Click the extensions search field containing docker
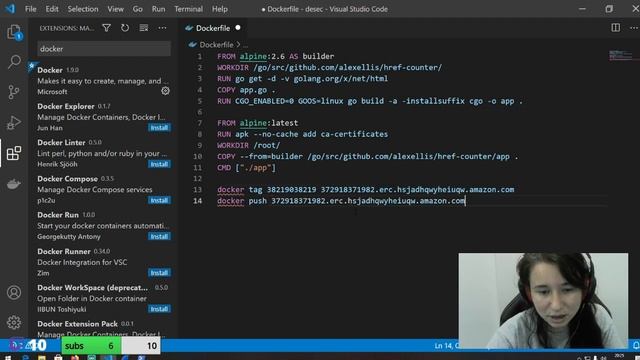This screenshot has height=360, width=640. click(104, 49)
